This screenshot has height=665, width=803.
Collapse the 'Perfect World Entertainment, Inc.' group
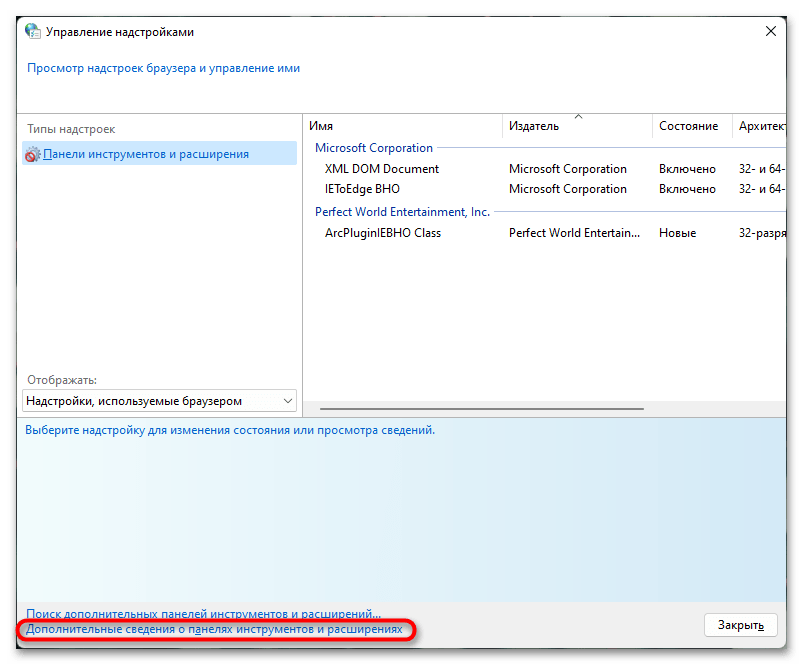coord(402,212)
